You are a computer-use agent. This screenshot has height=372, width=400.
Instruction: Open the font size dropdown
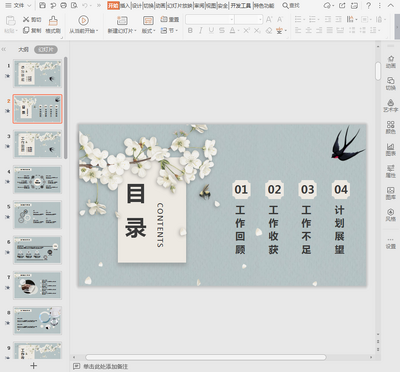pos(260,20)
